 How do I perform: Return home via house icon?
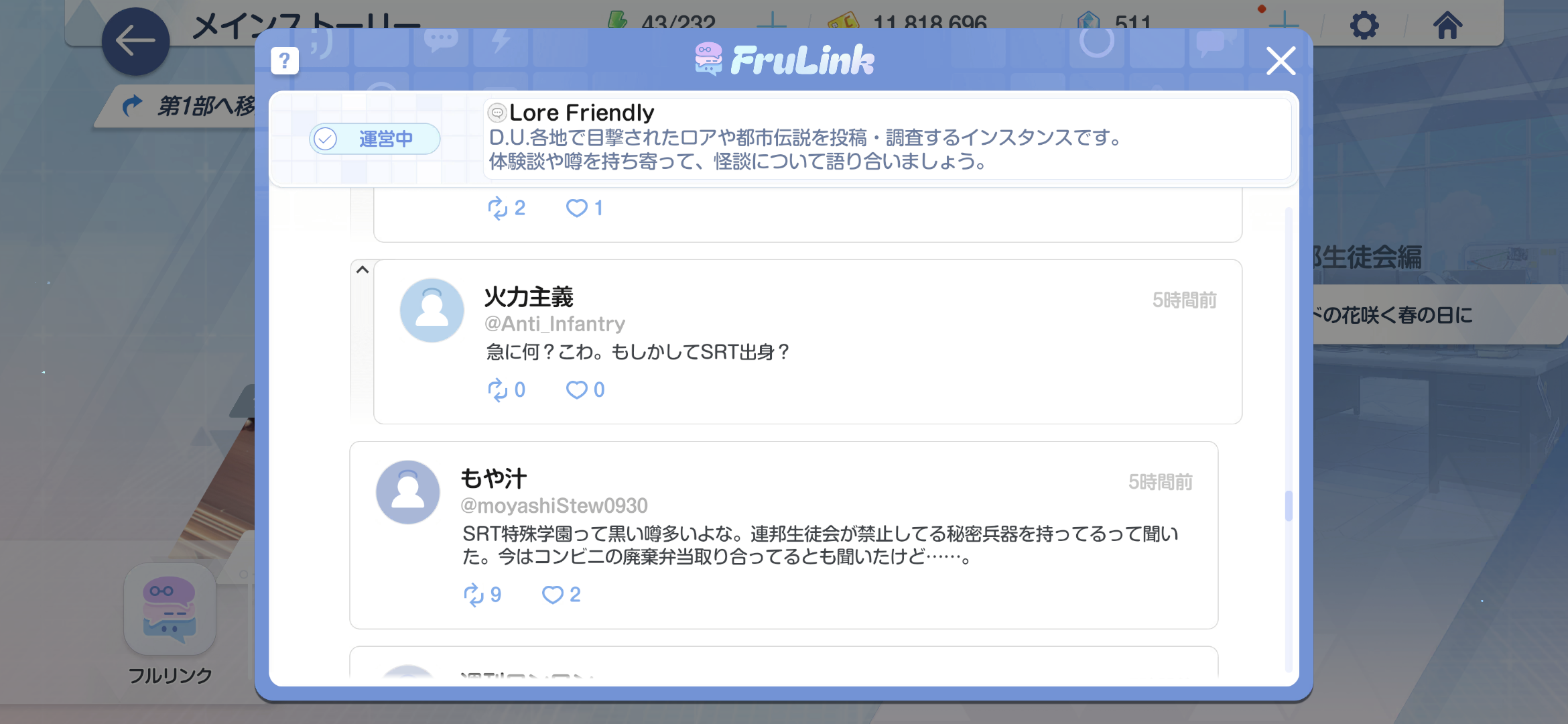(1447, 25)
